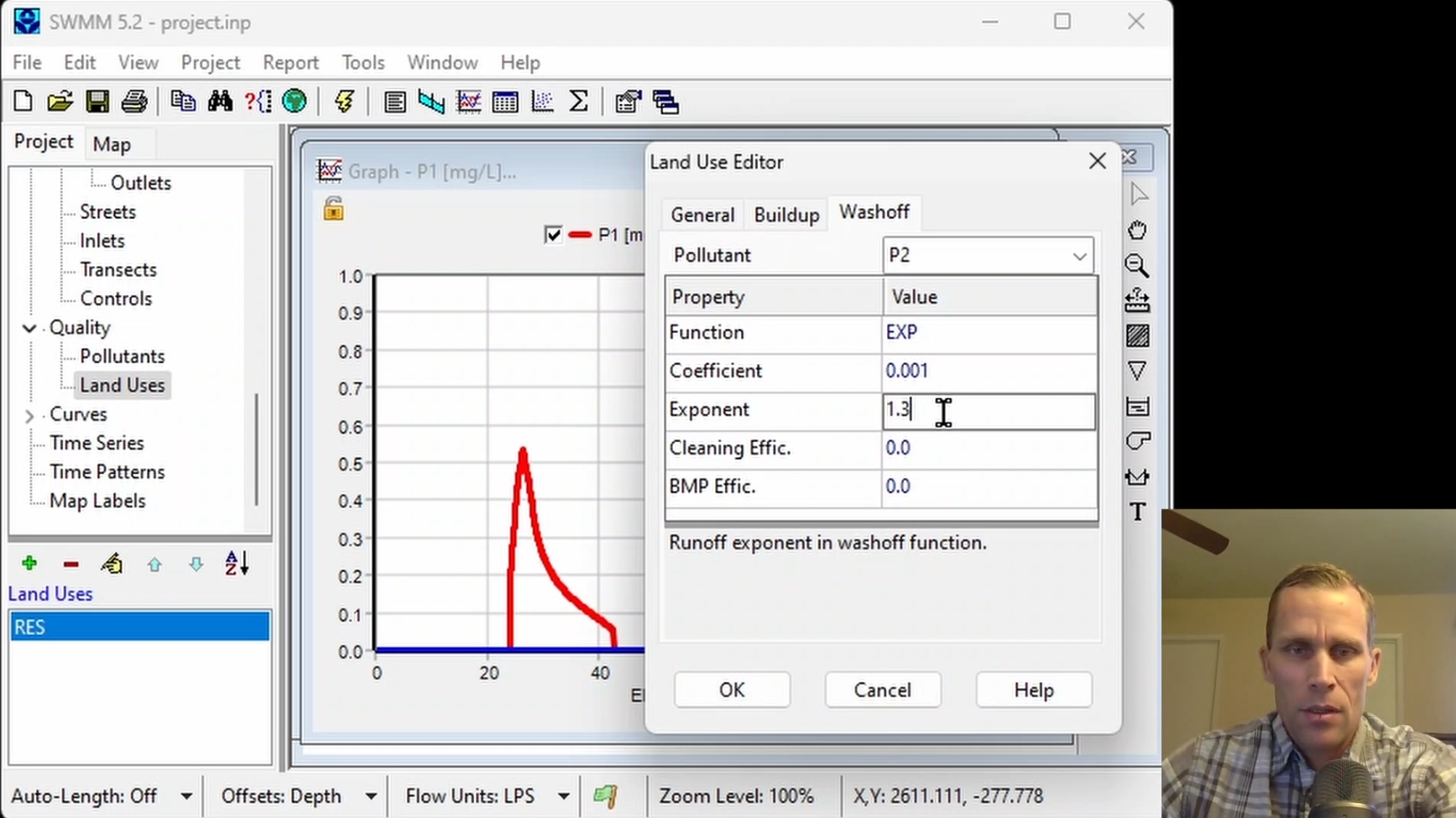Open the Flow Units LPS dropdown
This screenshot has height=818, width=1456.
[563, 795]
